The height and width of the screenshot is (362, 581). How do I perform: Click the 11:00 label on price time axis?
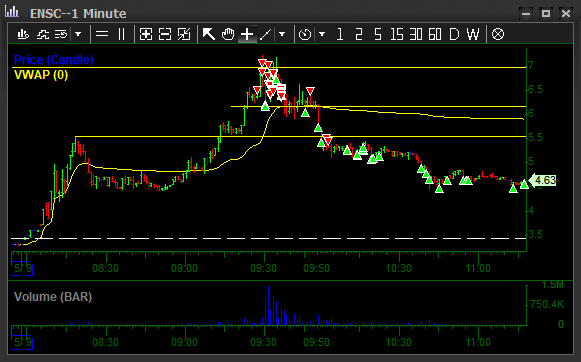tap(478, 268)
